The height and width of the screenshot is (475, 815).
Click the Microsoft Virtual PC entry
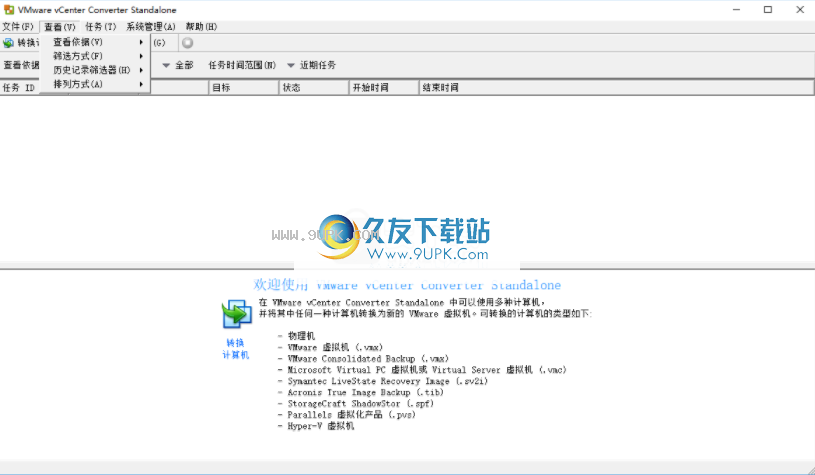pyautogui.click(x=427, y=370)
